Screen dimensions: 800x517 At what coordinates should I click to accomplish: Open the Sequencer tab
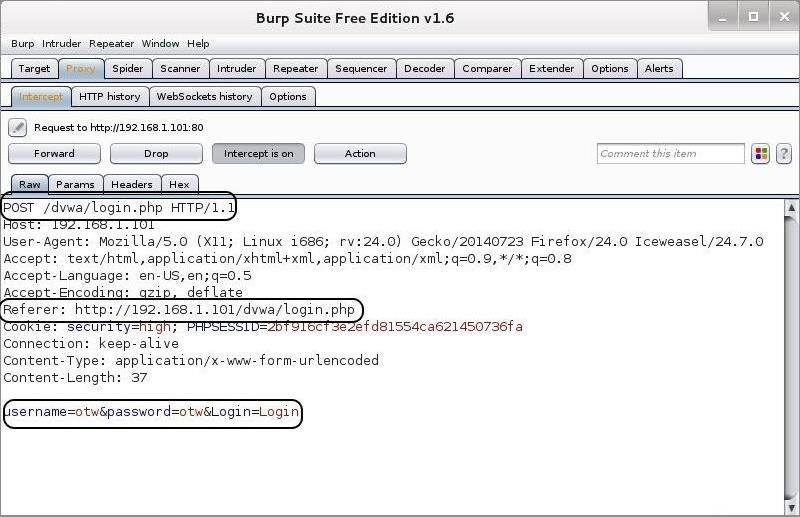[x=361, y=68]
